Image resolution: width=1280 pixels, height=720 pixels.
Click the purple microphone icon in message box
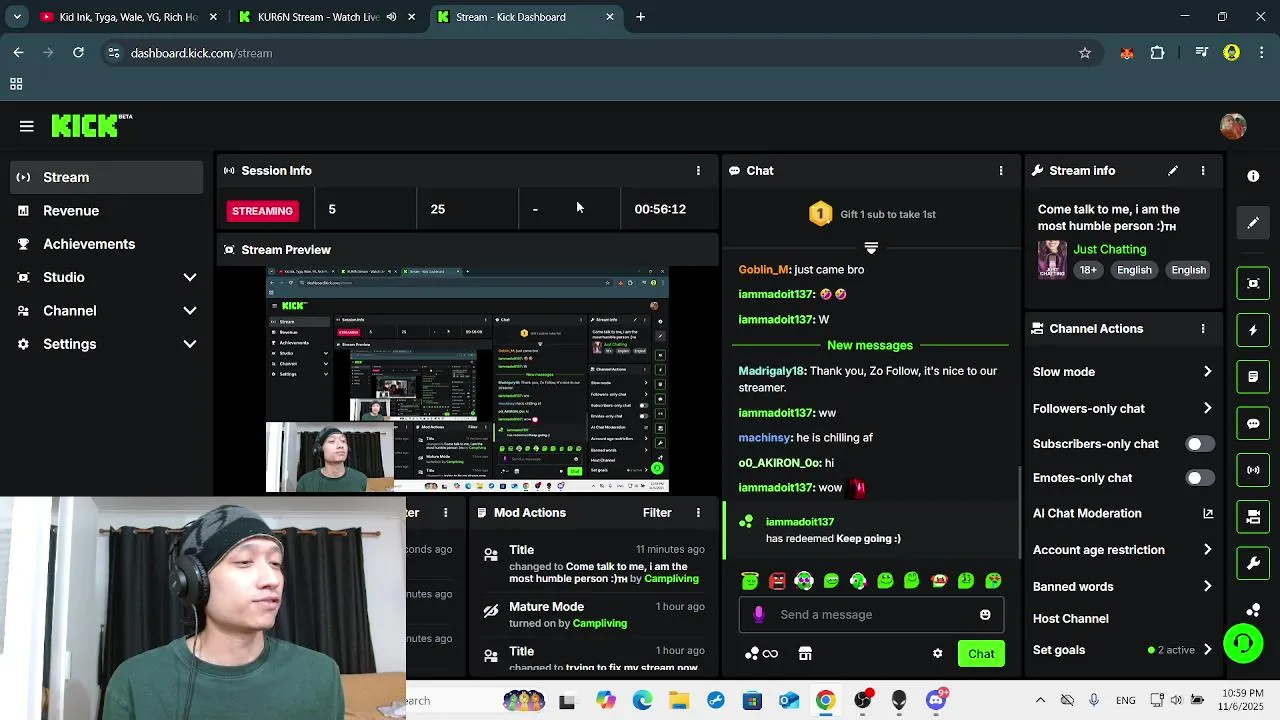(x=758, y=614)
